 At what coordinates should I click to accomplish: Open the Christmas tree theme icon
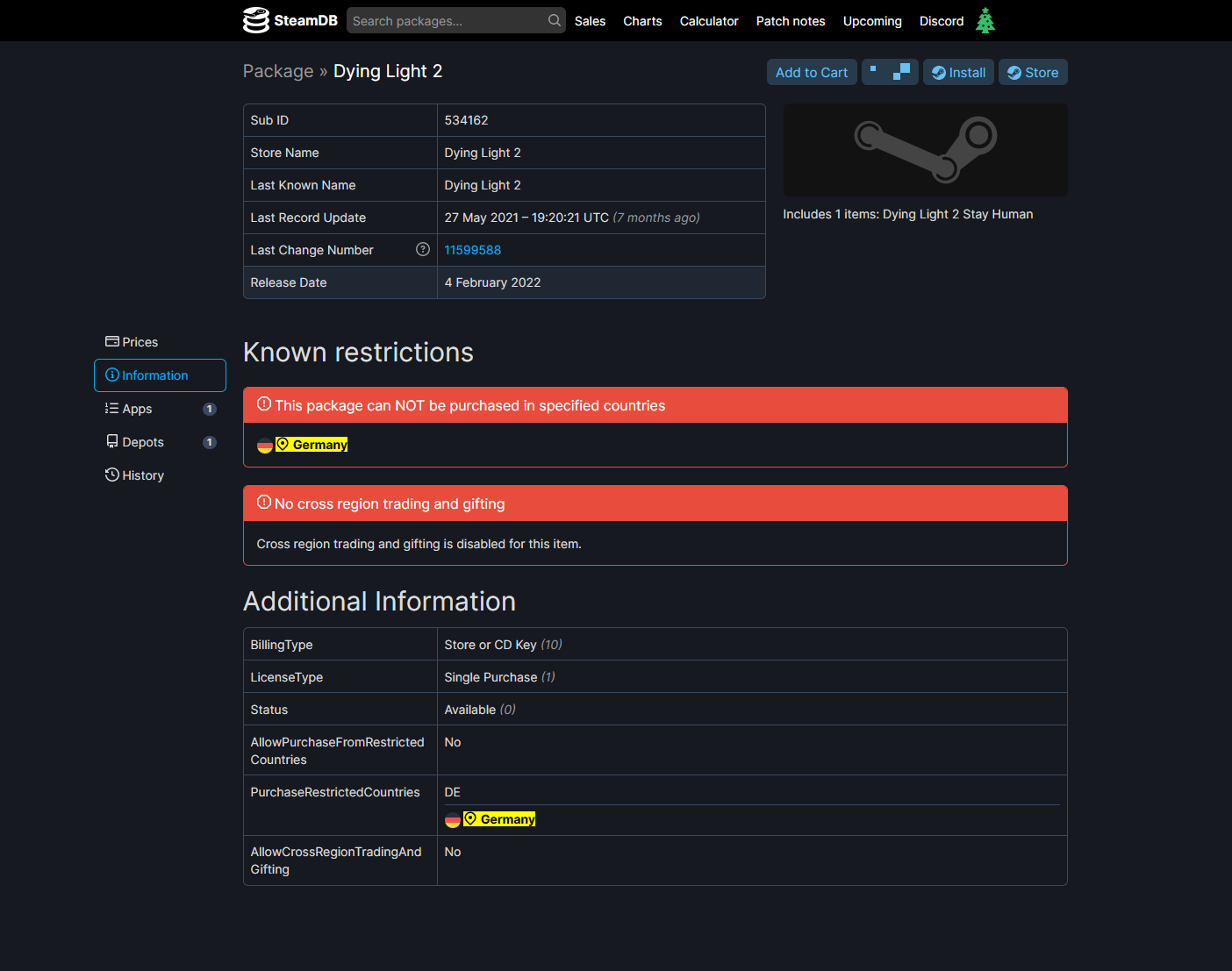click(985, 20)
